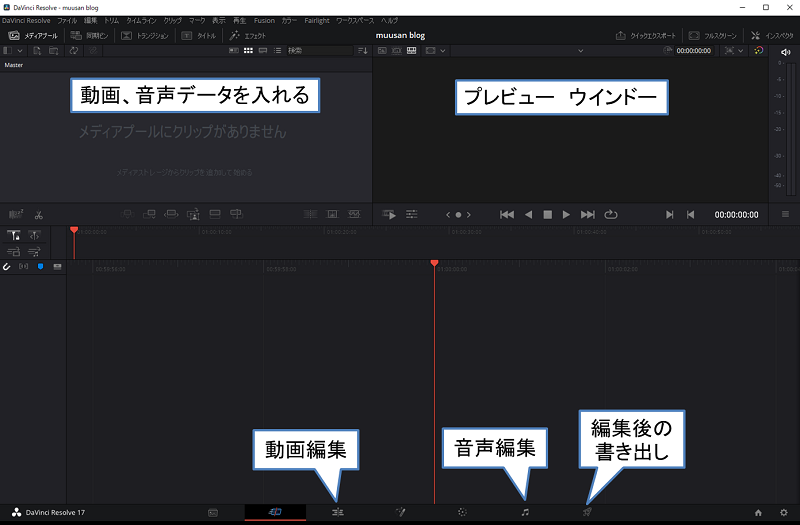This screenshot has width=800, height=525.
Task: Open the File (ファイル) menu
Action: click(x=67, y=20)
